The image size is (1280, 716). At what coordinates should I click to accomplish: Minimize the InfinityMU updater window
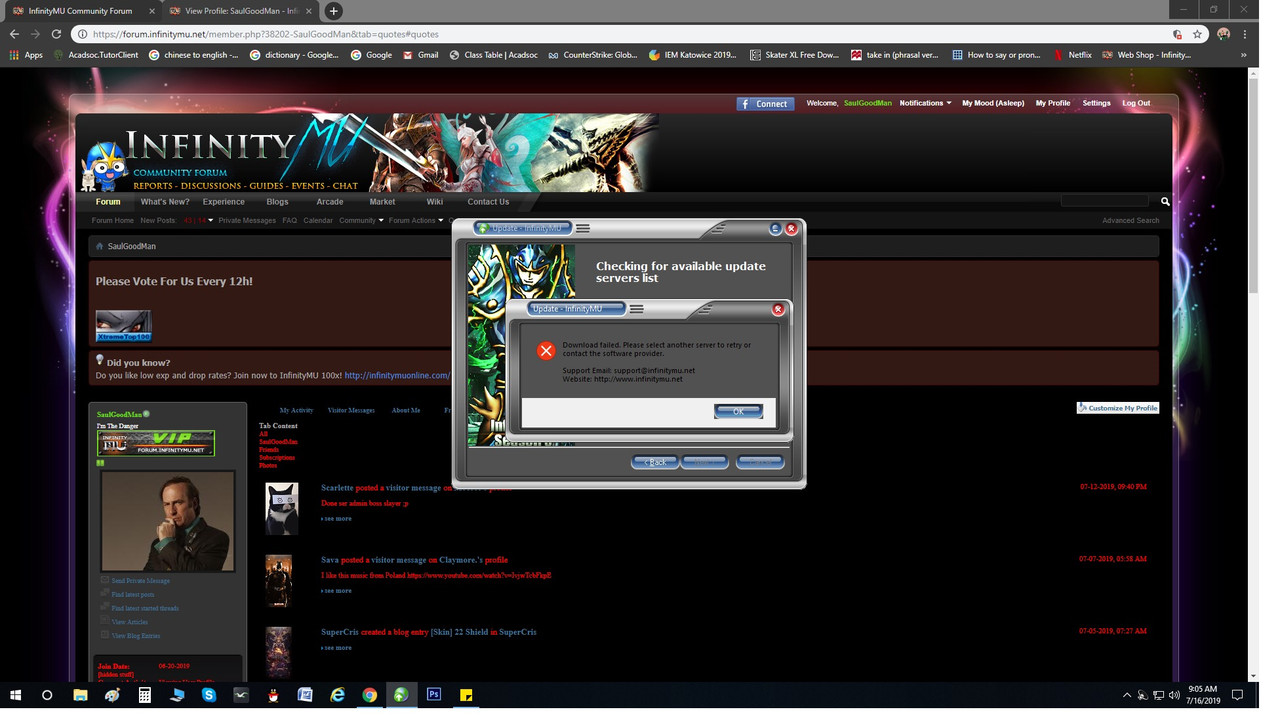point(775,229)
